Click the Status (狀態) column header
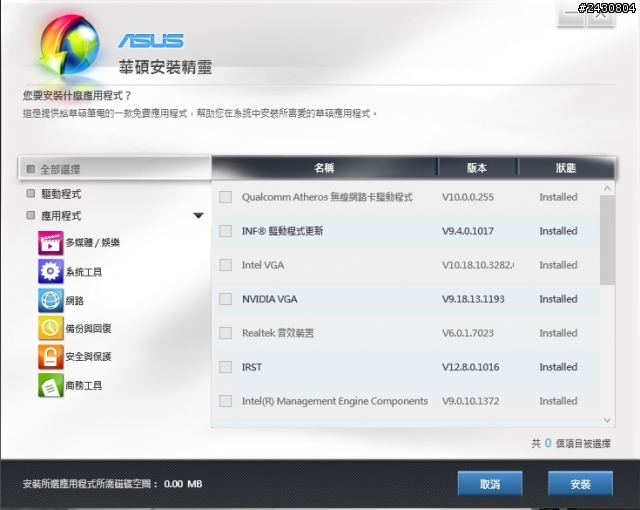This screenshot has height=510, width=640. click(x=567, y=168)
